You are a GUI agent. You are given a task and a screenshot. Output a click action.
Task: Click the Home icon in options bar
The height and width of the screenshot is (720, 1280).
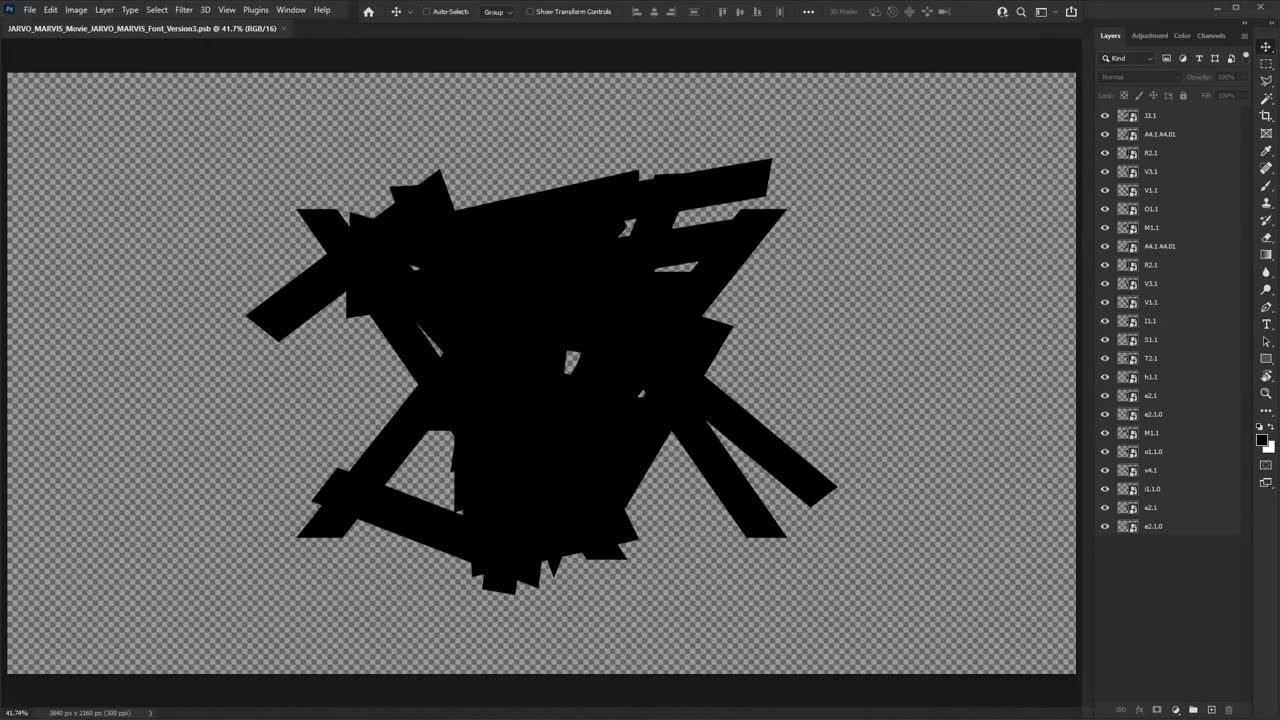tap(368, 12)
